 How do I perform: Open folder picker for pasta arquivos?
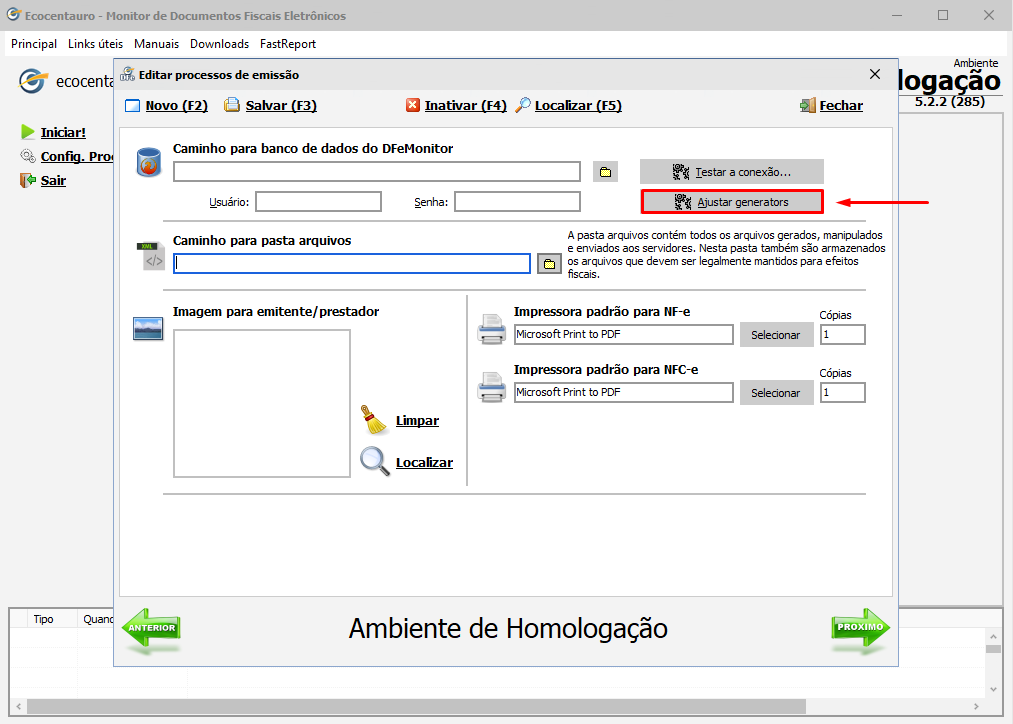point(549,264)
